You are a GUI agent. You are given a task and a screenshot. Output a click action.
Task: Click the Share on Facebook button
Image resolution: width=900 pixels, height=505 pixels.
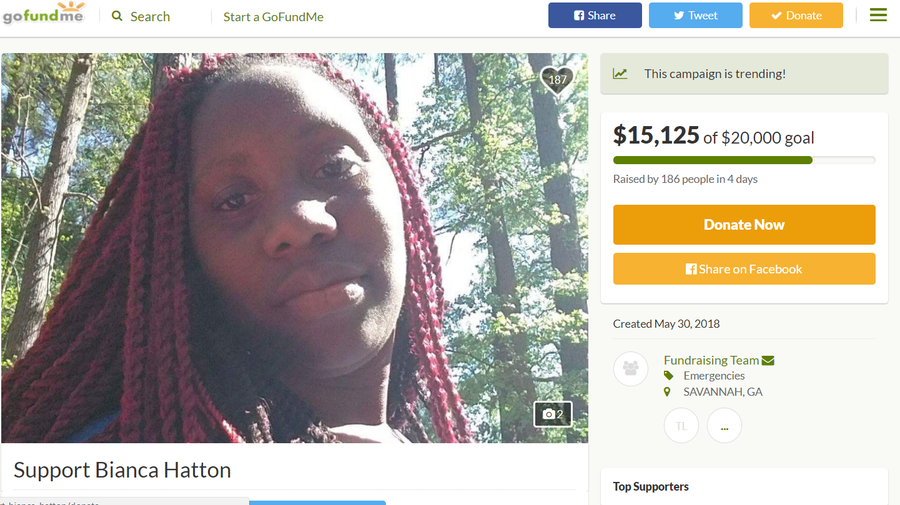pos(744,269)
